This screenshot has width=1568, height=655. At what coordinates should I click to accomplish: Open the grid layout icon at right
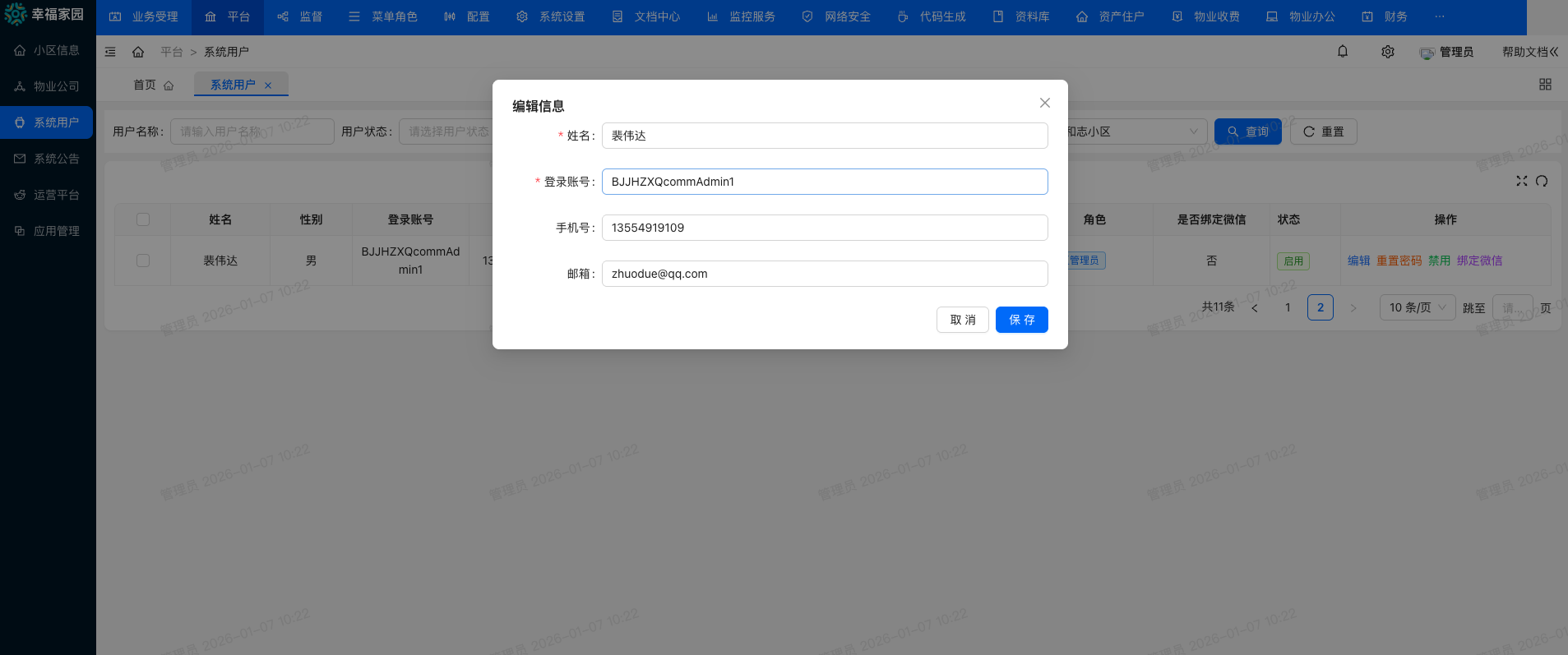[1545, 85]
